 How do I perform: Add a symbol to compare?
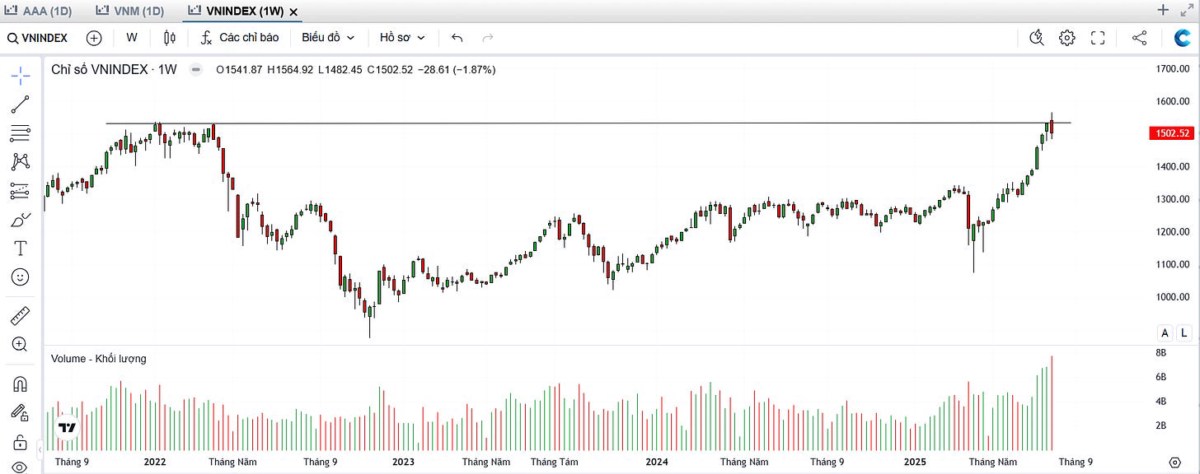(94, 37)
